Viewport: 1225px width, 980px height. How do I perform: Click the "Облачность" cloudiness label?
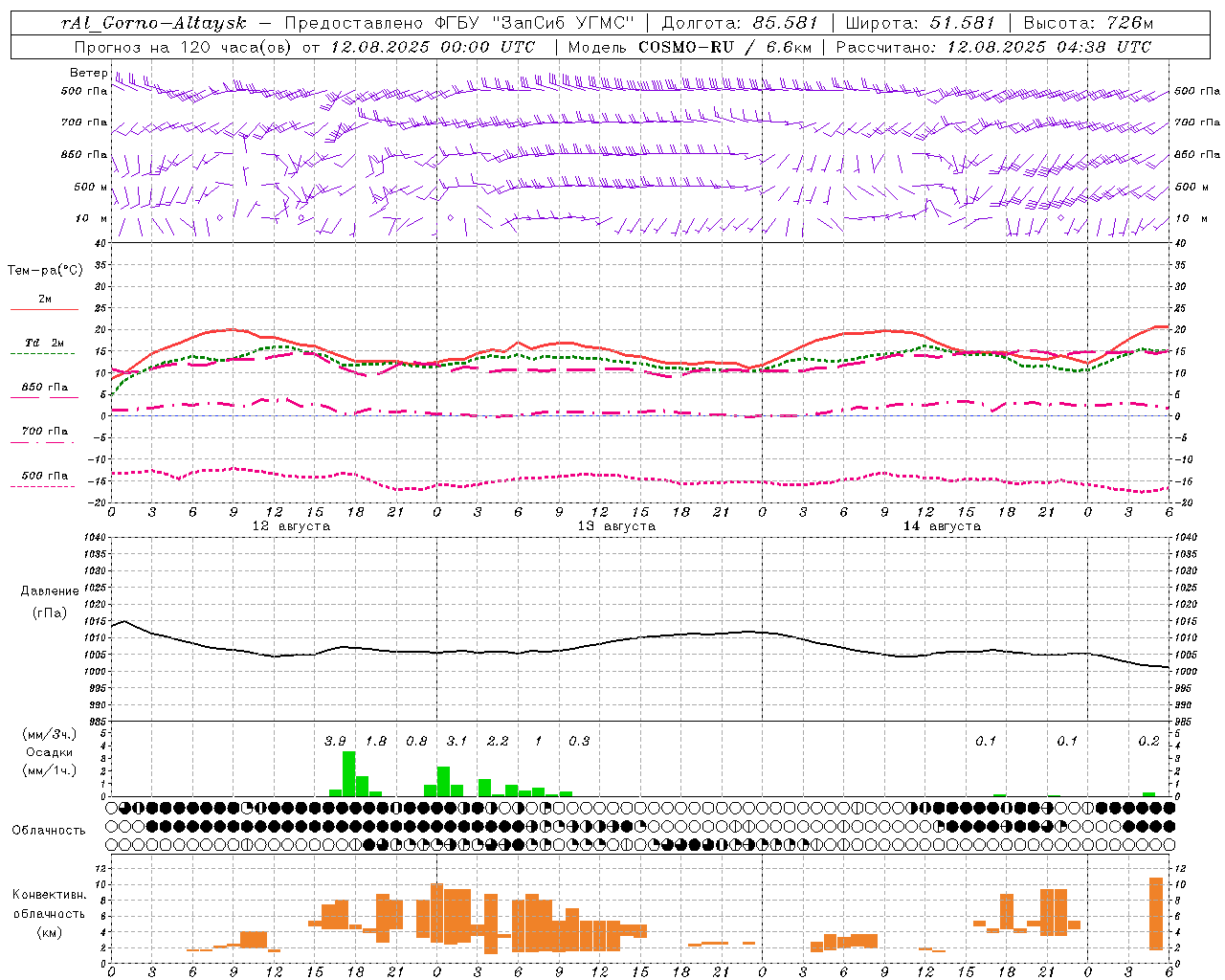coord(48,830)
